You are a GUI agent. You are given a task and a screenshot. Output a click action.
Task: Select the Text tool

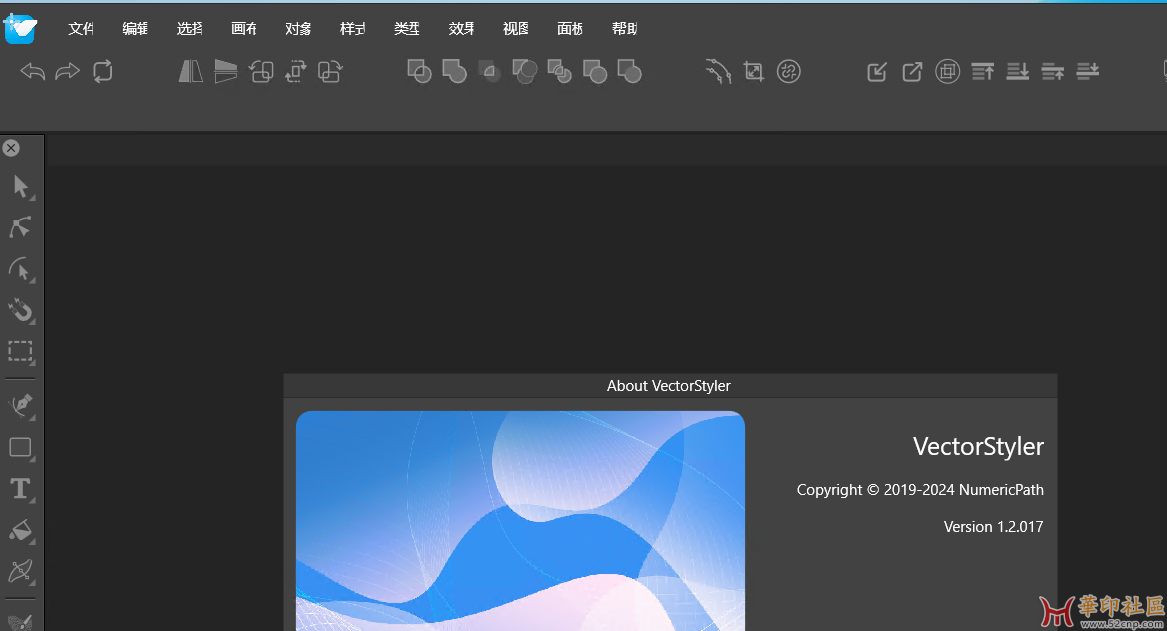(20, 489)
